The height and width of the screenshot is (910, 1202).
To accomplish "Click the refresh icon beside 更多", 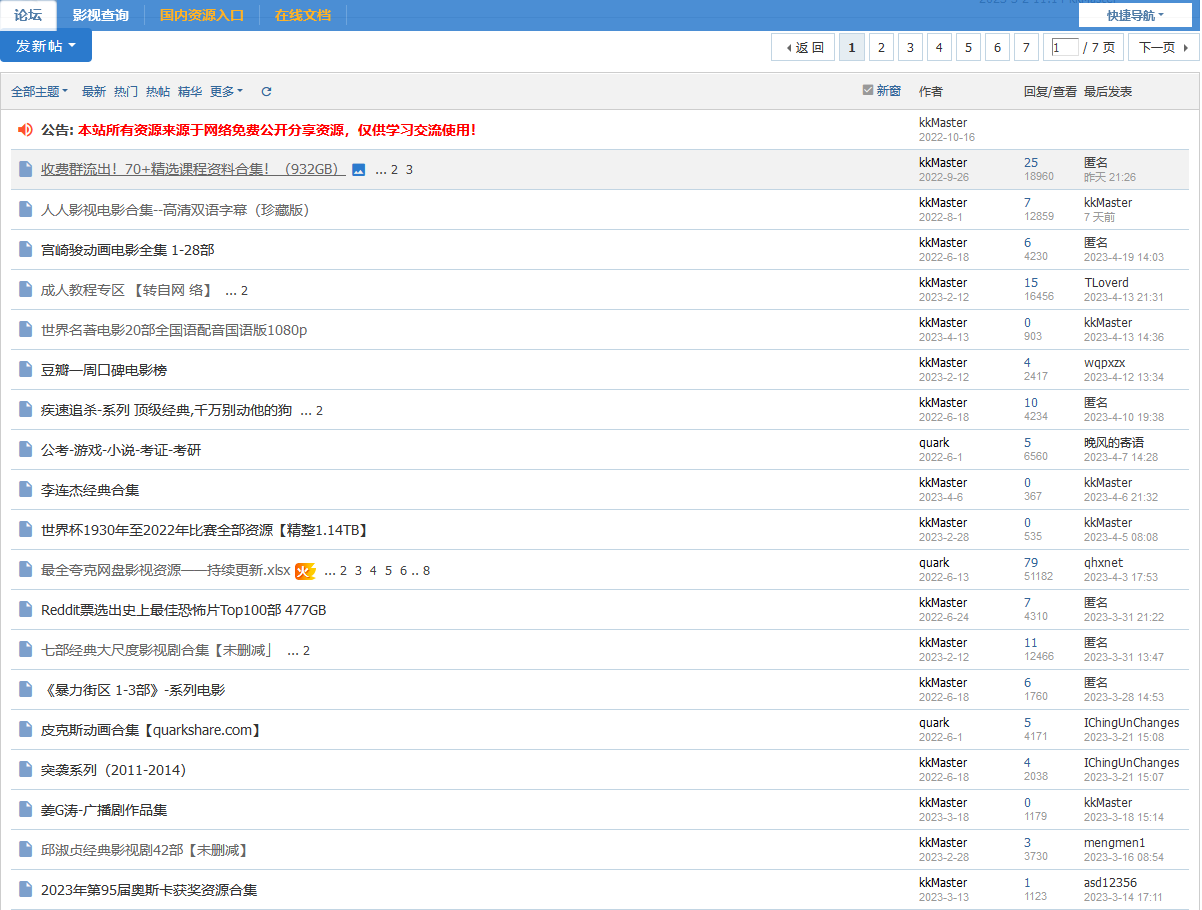I will (x=266, y=92).
